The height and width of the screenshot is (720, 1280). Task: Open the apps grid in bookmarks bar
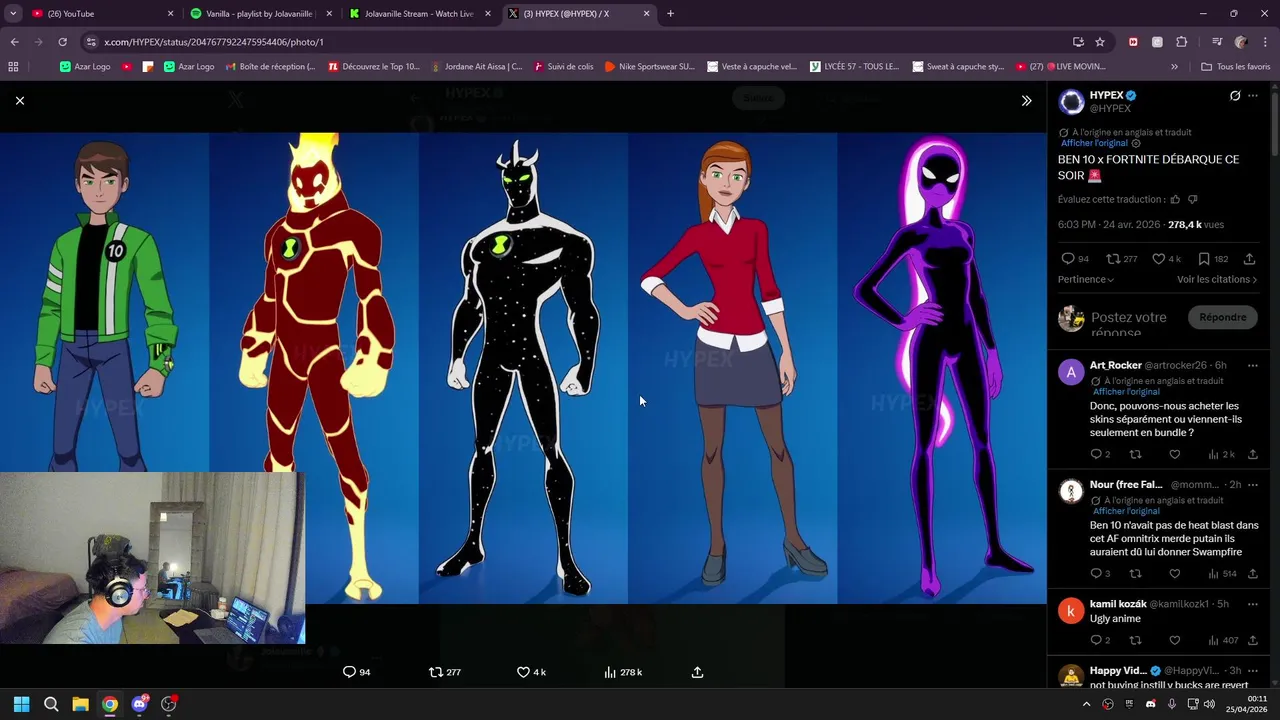click(13, 67)
